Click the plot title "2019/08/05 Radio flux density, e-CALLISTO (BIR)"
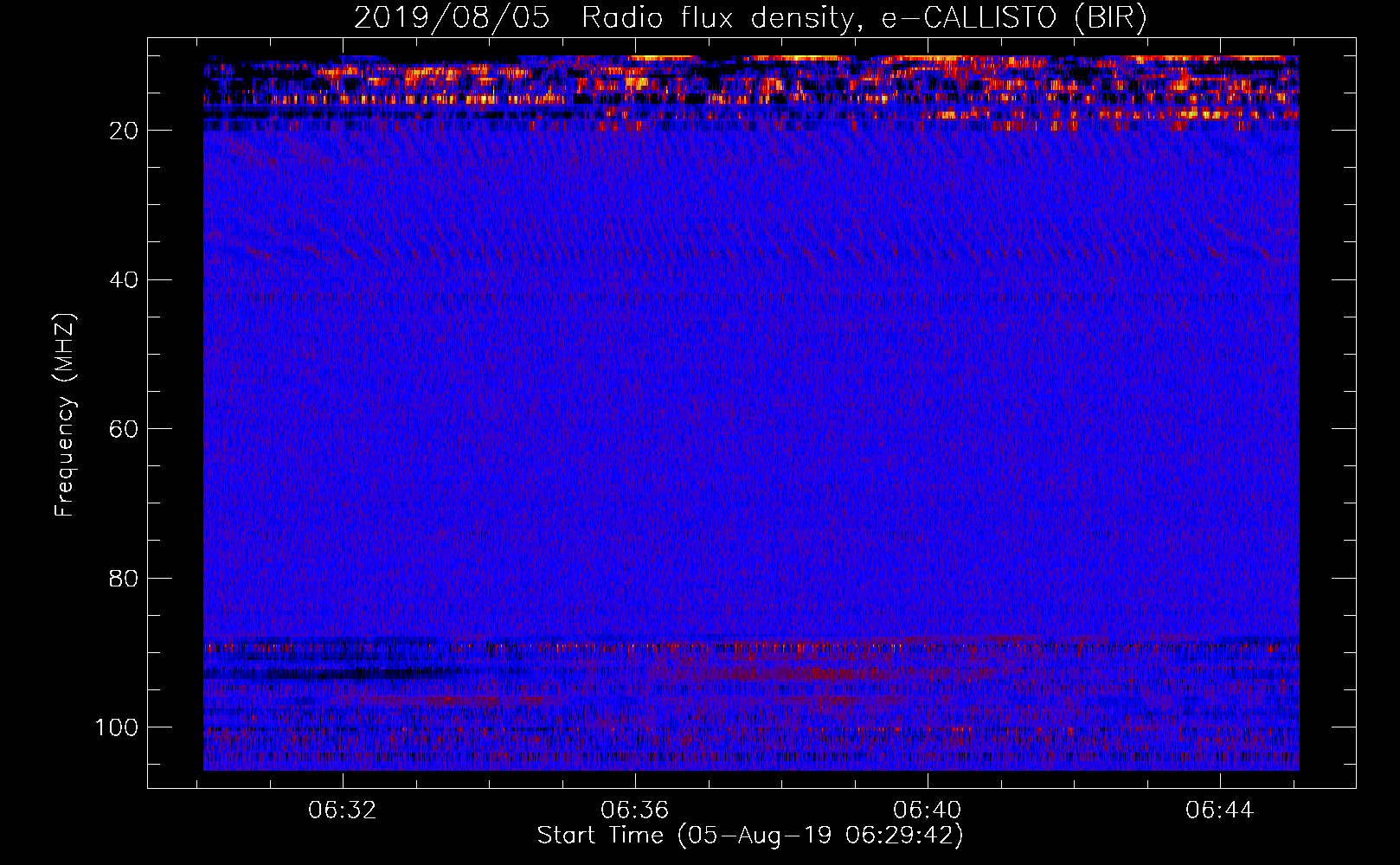Screen dimensions: 1400x865 [750, 18]
